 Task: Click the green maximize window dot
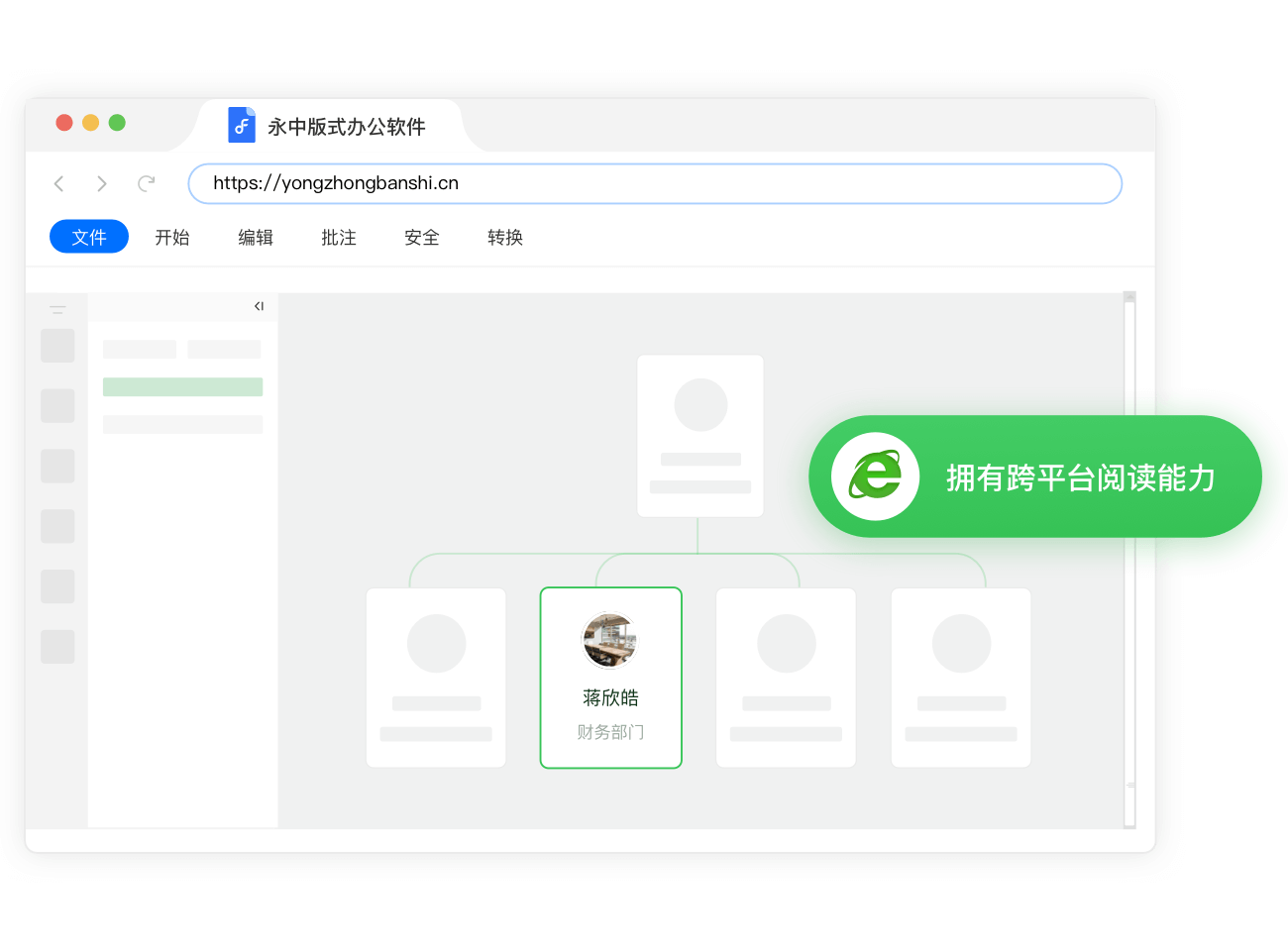click(117, 122)
